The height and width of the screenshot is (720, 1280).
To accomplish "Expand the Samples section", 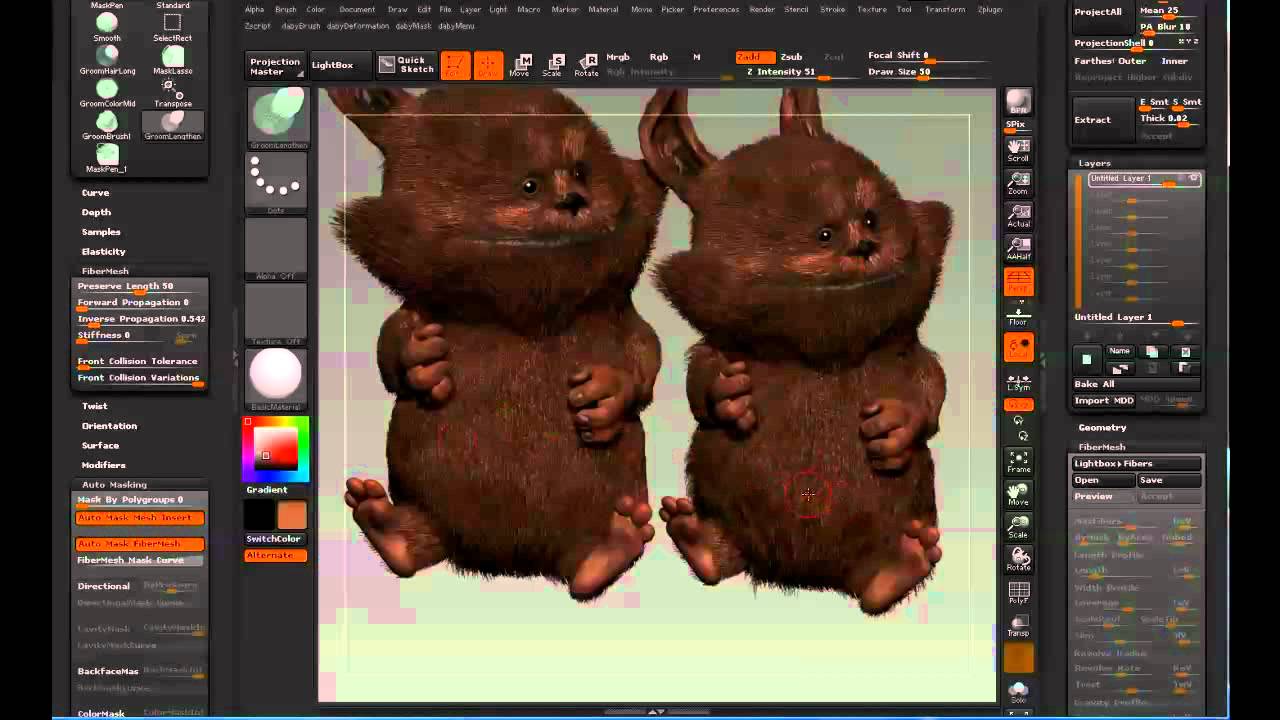I will tap(101, 232).
